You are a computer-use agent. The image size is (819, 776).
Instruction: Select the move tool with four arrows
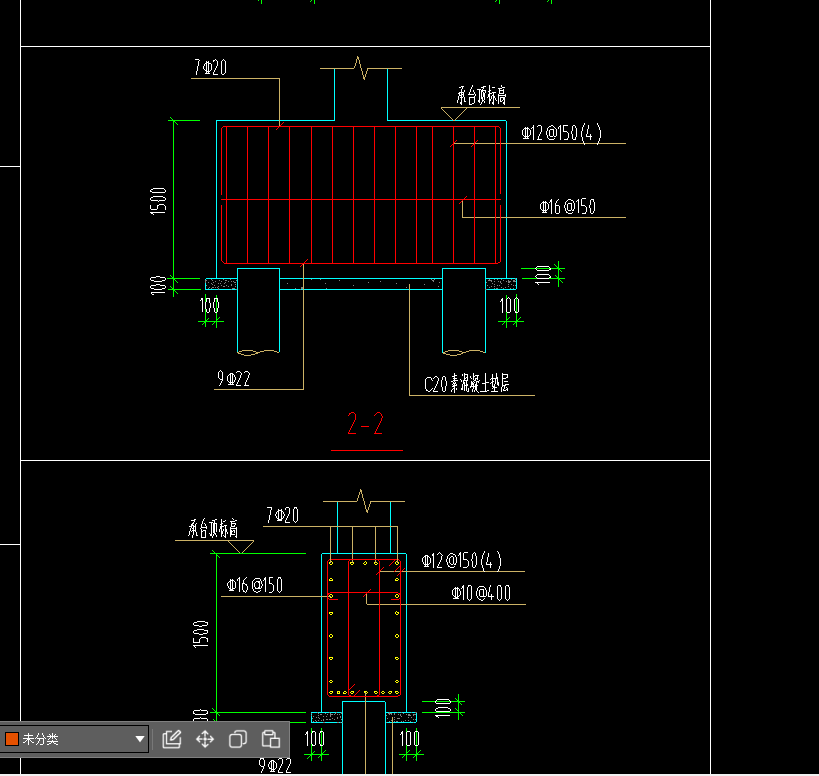pyautogui.click(x=205, y=739)
